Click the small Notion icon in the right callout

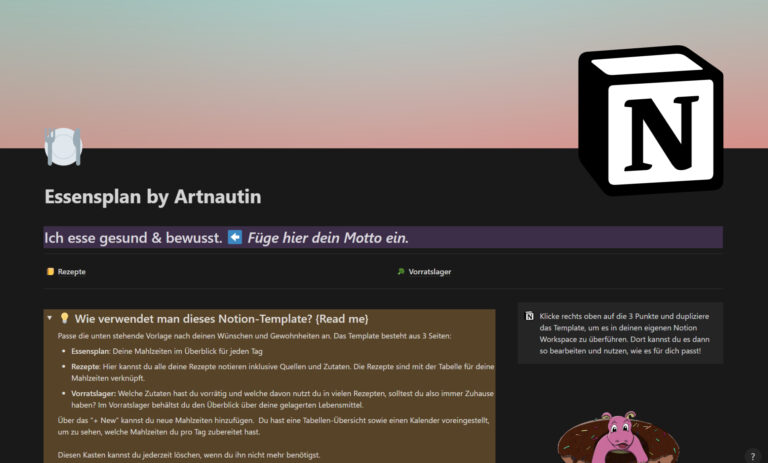click(x=529, y=317)
